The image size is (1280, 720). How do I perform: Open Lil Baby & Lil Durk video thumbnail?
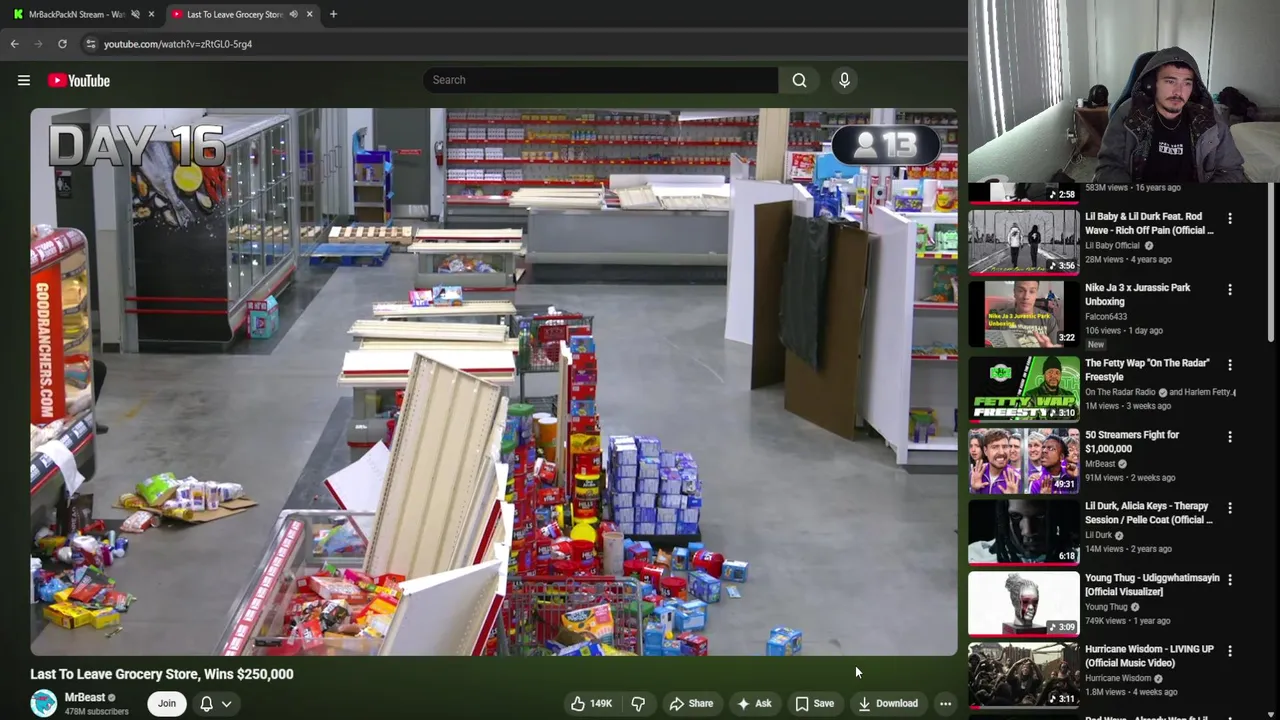1023,241
